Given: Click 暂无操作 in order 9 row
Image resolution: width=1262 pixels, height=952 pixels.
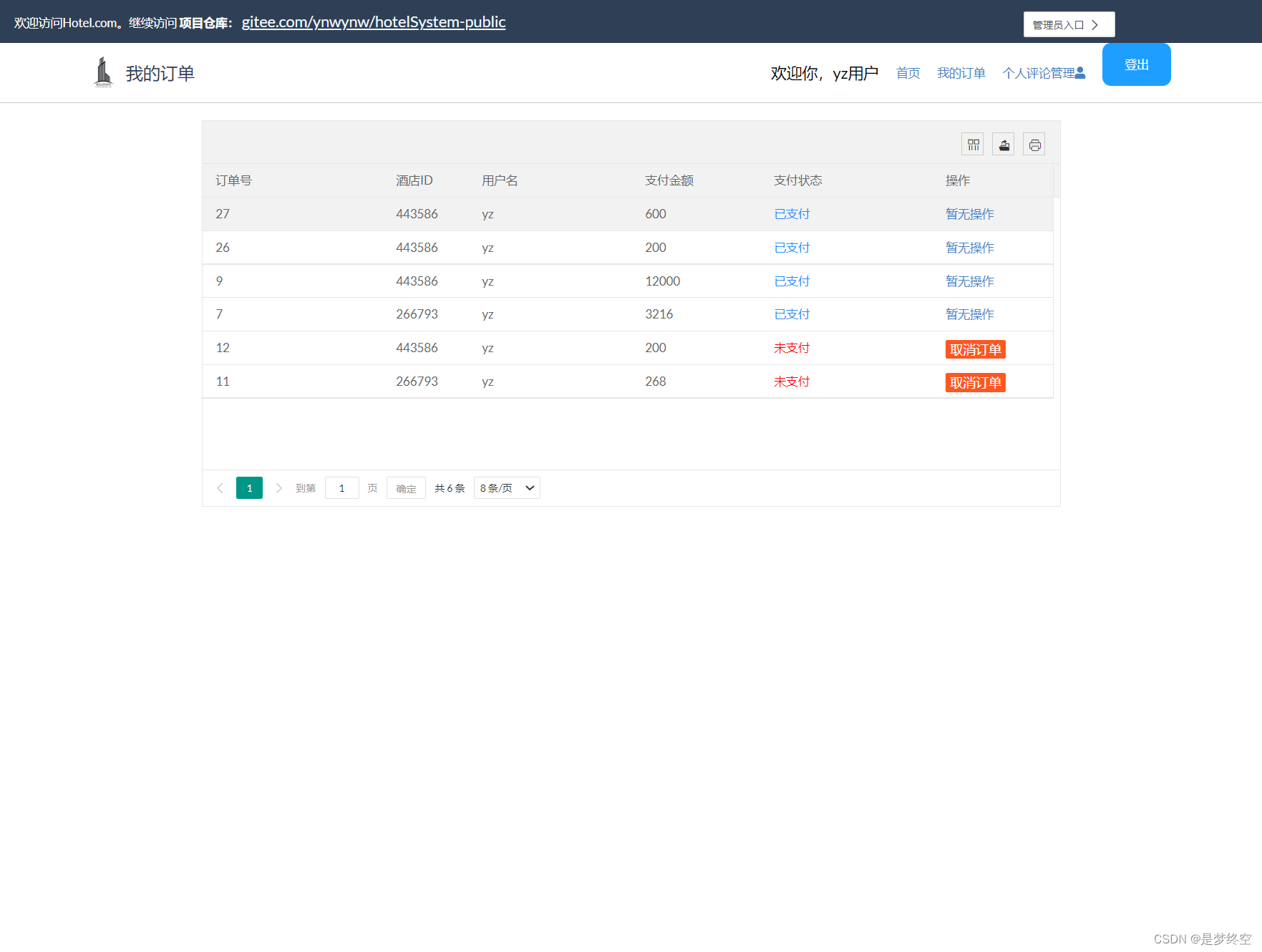Looking at the screenshot, I should click(969, 281).
